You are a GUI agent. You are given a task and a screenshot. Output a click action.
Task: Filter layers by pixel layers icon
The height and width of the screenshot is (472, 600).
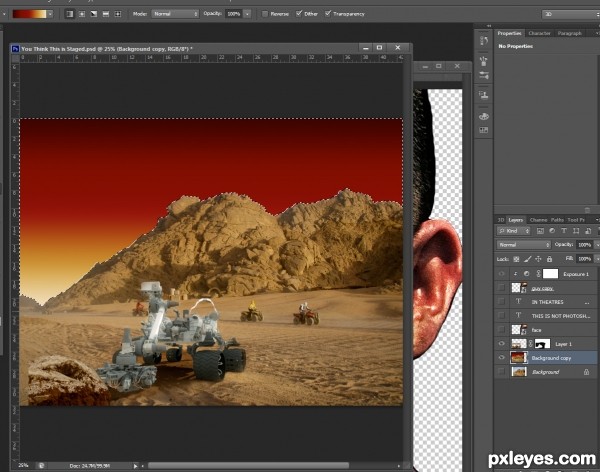[x=540, y=231]
